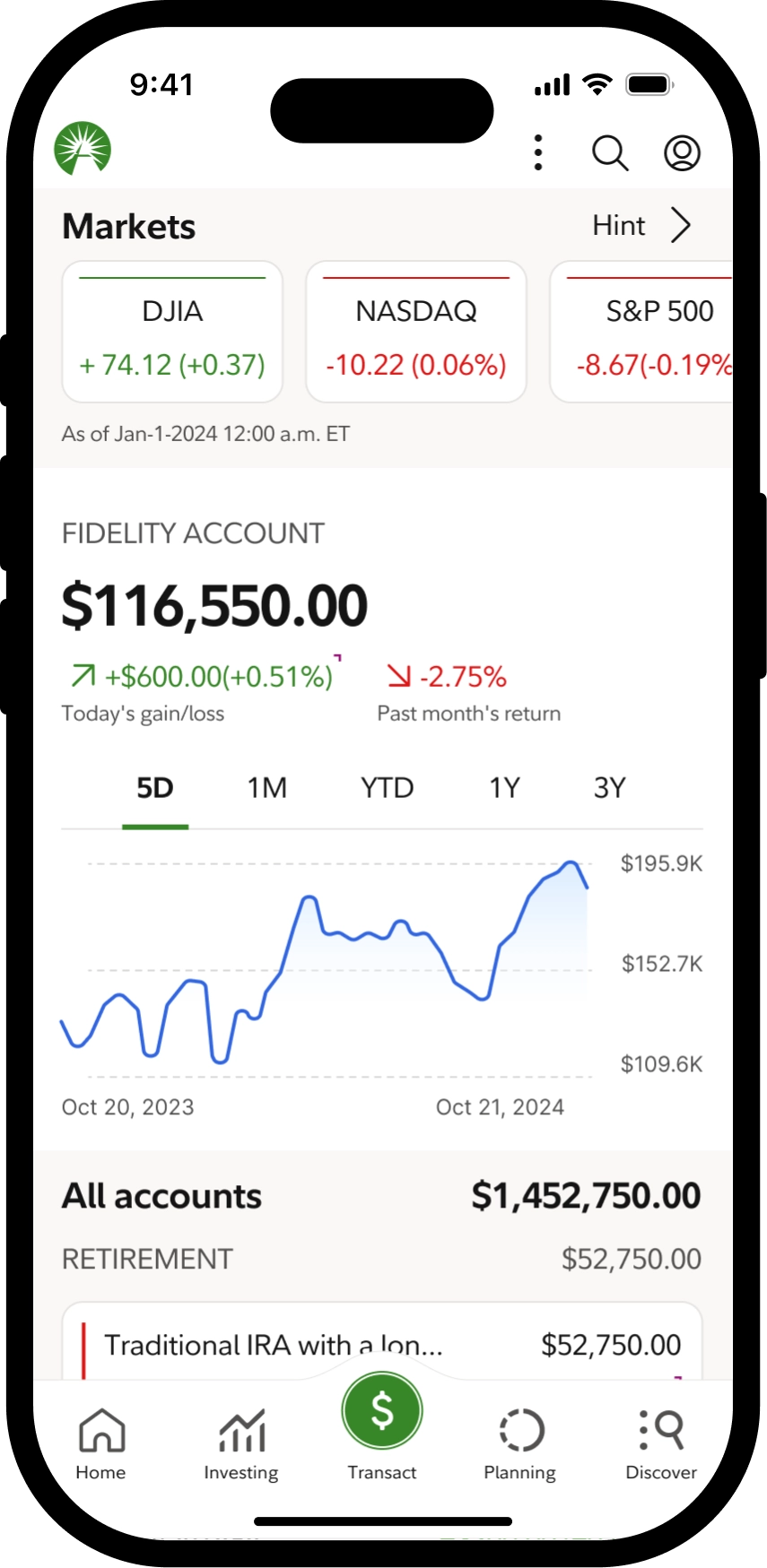767x1568 pixels.
Task: Tap the search magnifier icon
Action: [610, 153]
